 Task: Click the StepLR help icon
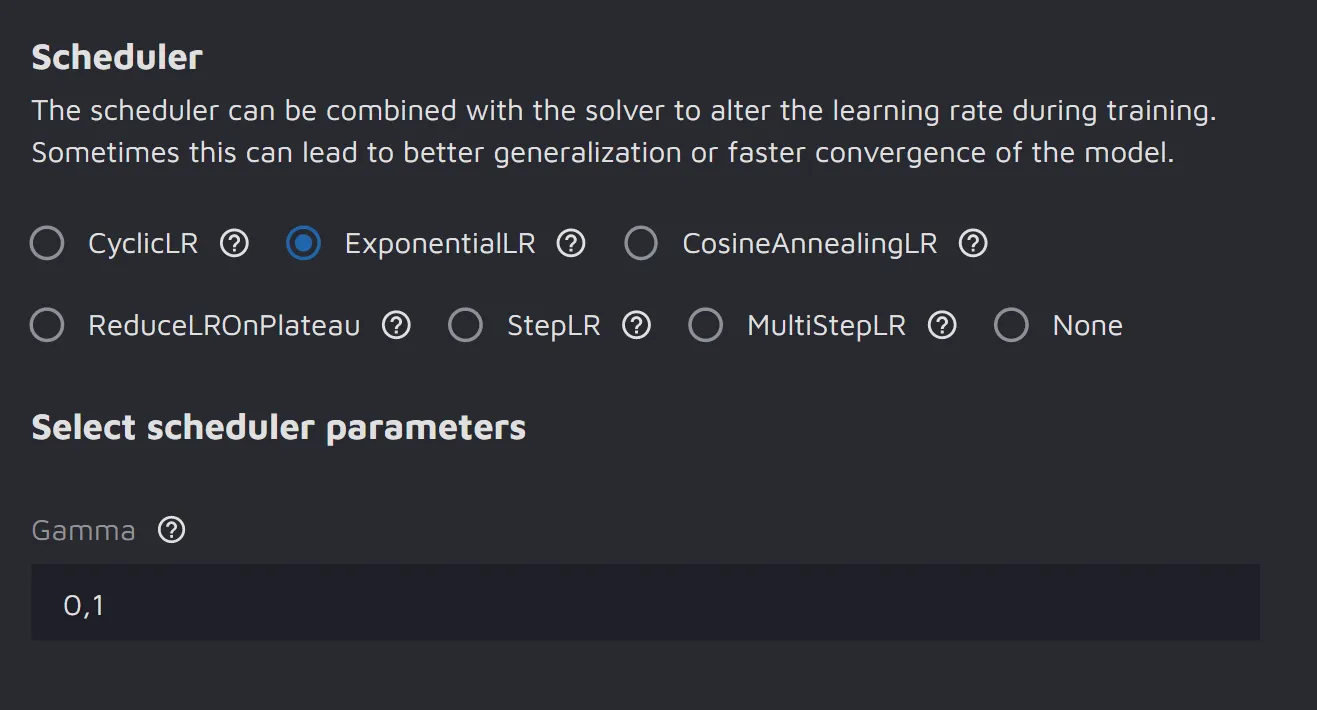point(637,325)
